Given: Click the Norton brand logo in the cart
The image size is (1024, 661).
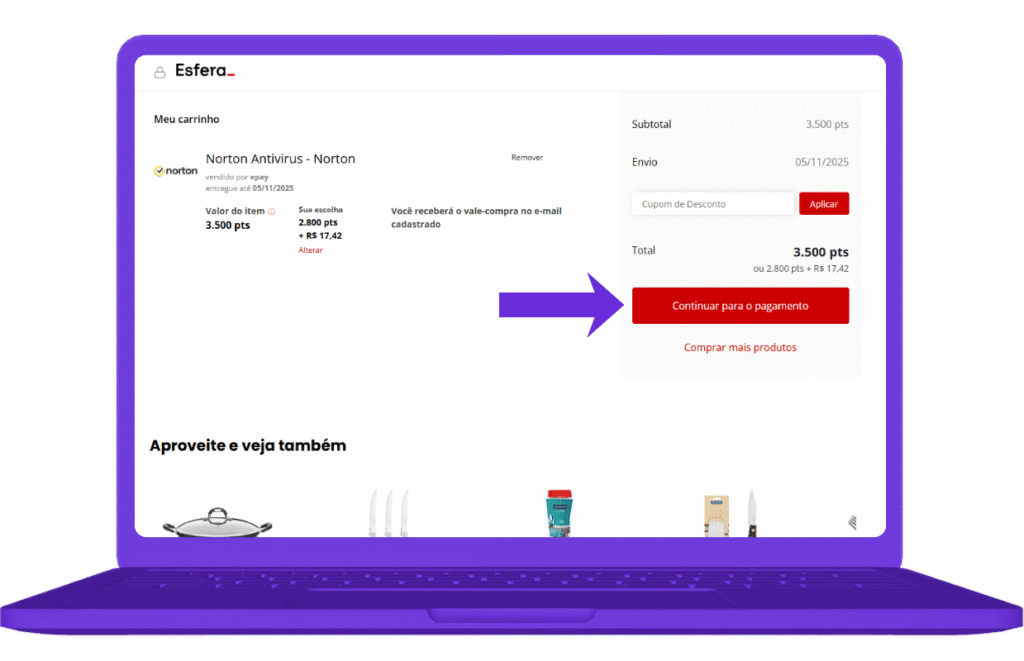Looking at the screenshot, I should (178, 170).
